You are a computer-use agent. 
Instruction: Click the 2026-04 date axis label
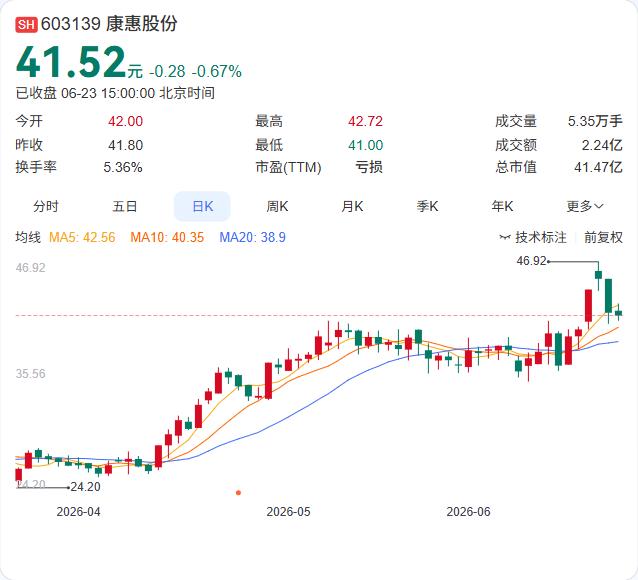point(78,512)
